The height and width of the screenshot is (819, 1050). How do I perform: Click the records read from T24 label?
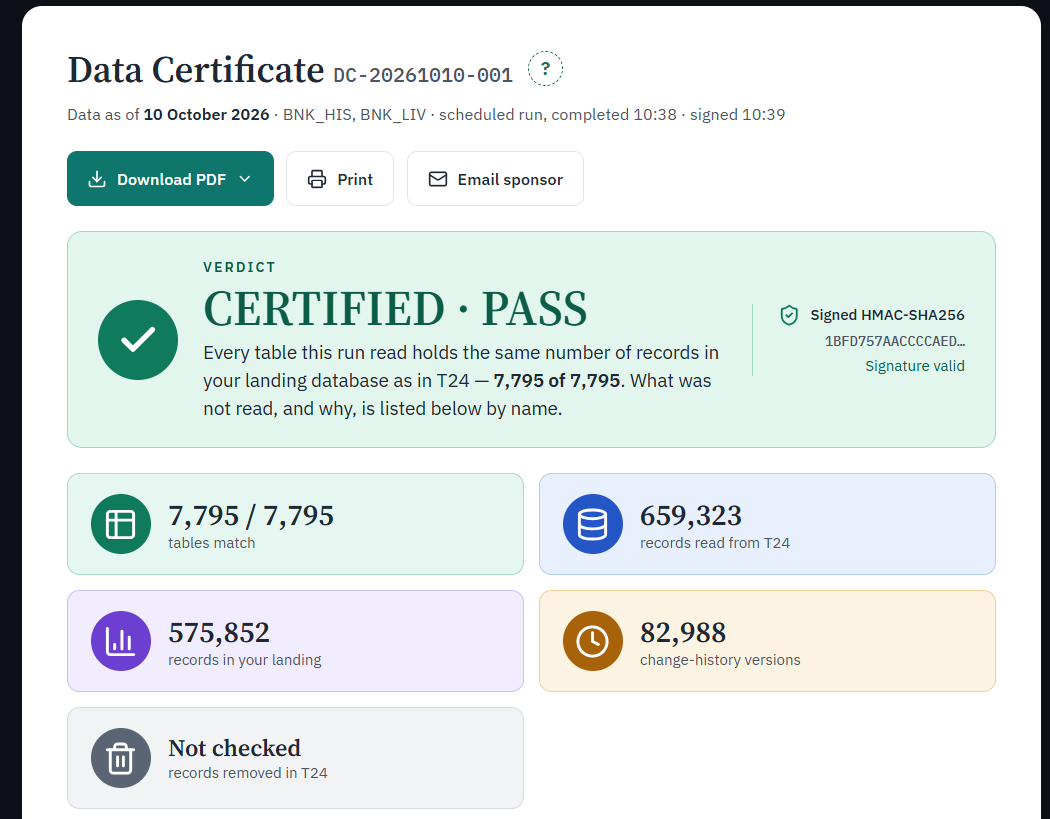715,542
